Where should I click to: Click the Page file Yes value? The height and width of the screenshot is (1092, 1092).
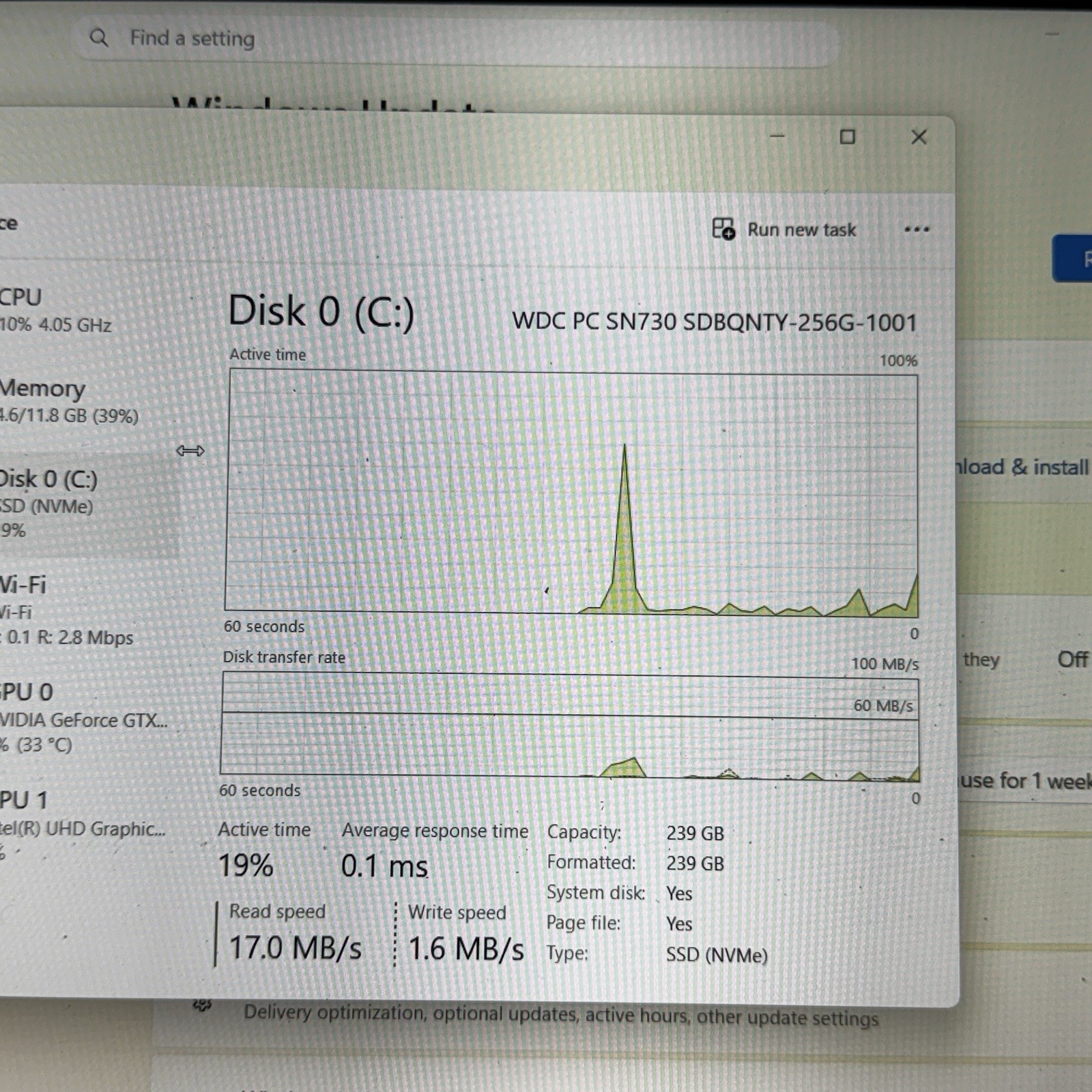point(679,923)
